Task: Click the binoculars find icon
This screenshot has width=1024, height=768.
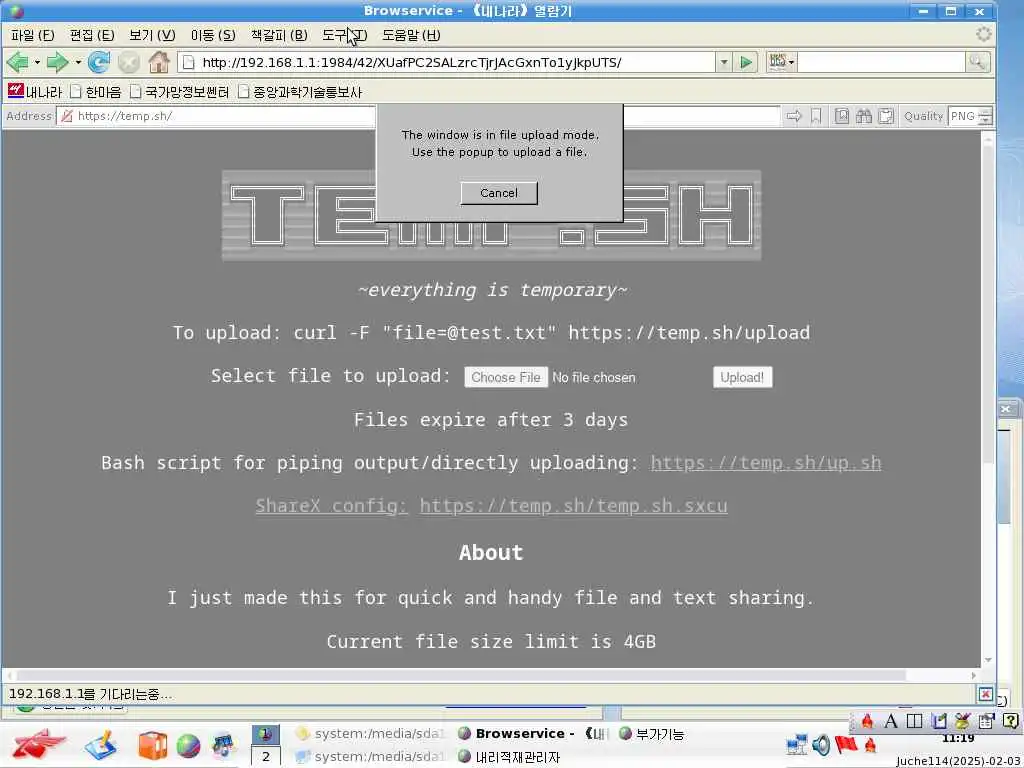Action: 864,116
